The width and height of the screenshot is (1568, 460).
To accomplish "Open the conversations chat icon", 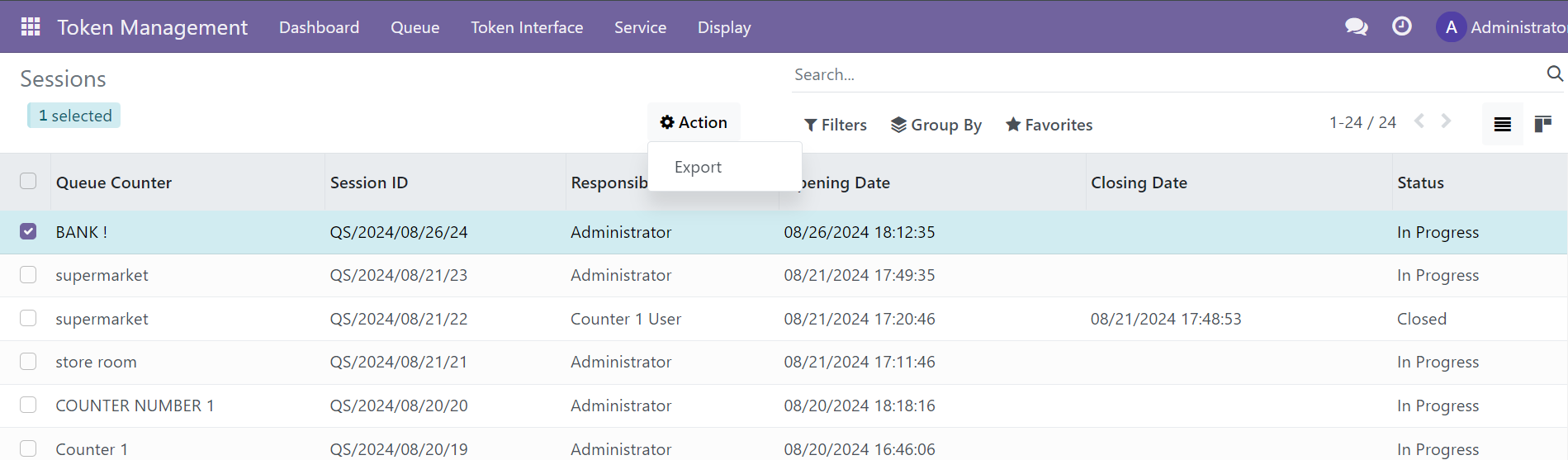I will pyautogui.click(x=1356, y=27).
